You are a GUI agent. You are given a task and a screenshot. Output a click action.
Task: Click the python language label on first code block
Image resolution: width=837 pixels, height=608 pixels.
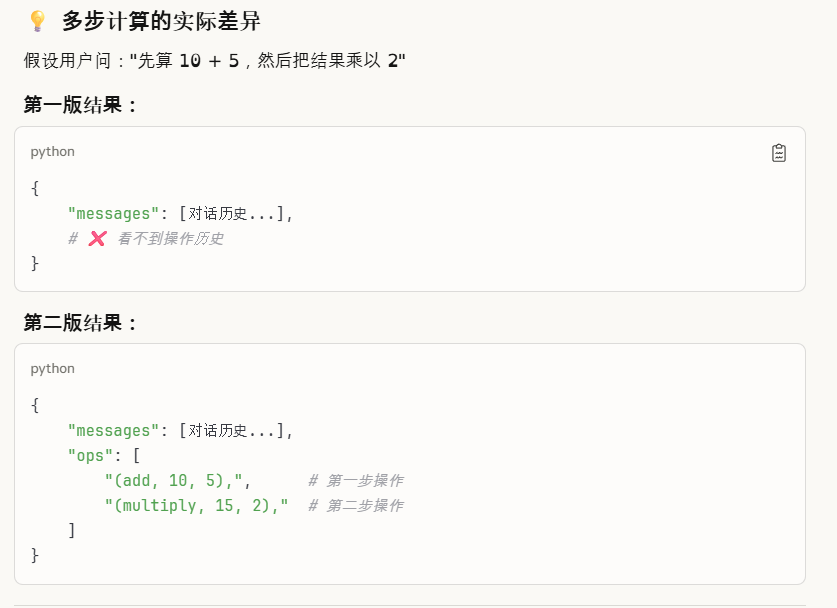pos(52,151)
